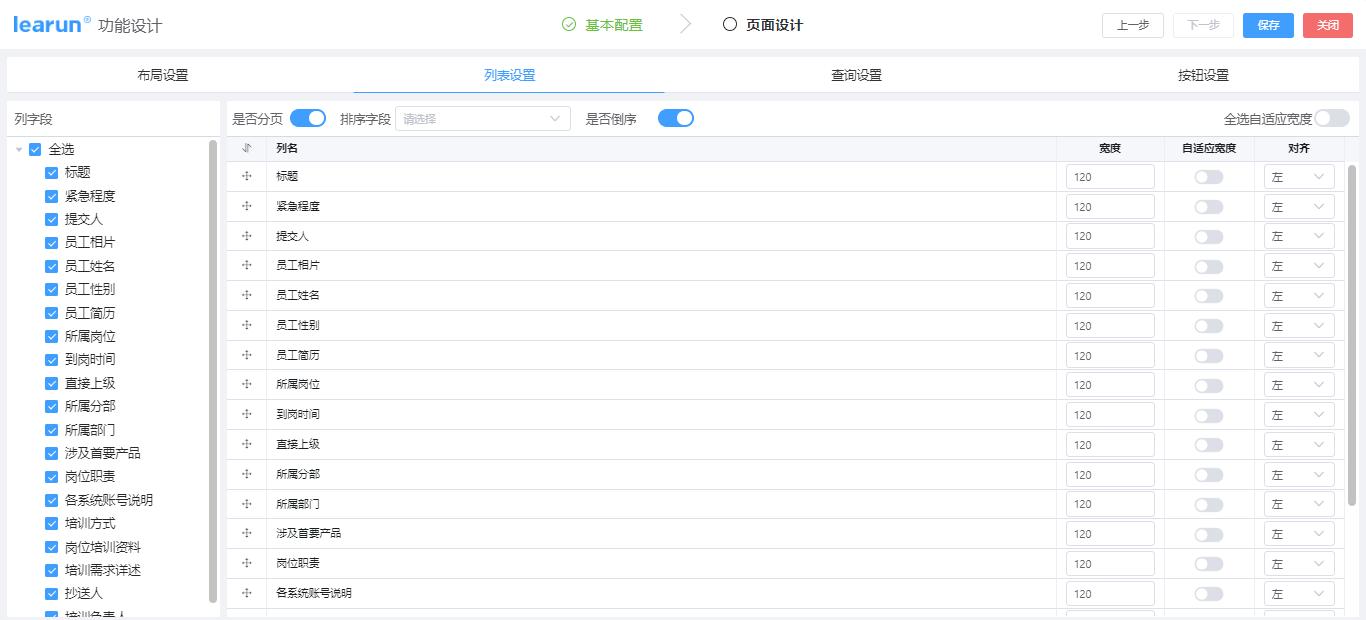The height and width of the screenshot is (620, 1366).
Task: Turn off the 是否倒序 switch
Action: point(676,117)
